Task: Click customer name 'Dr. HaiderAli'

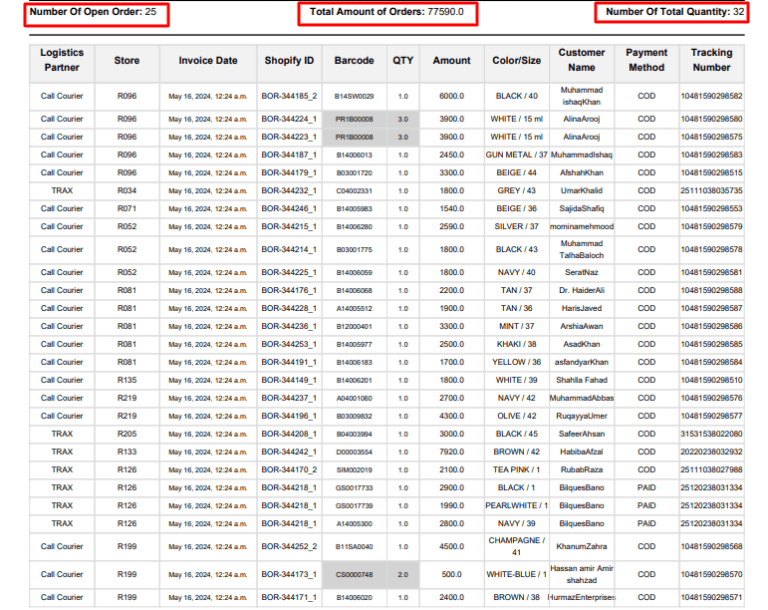Action: [x=581, y=291]
